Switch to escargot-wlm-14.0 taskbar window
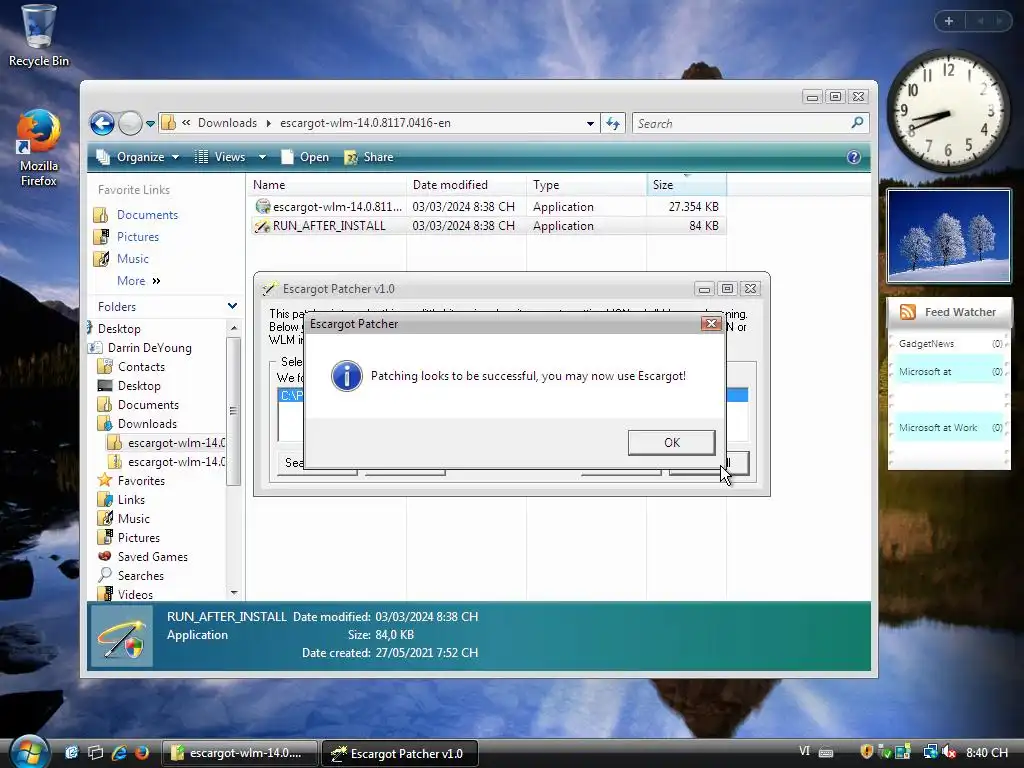 click(x=239, y=753)
